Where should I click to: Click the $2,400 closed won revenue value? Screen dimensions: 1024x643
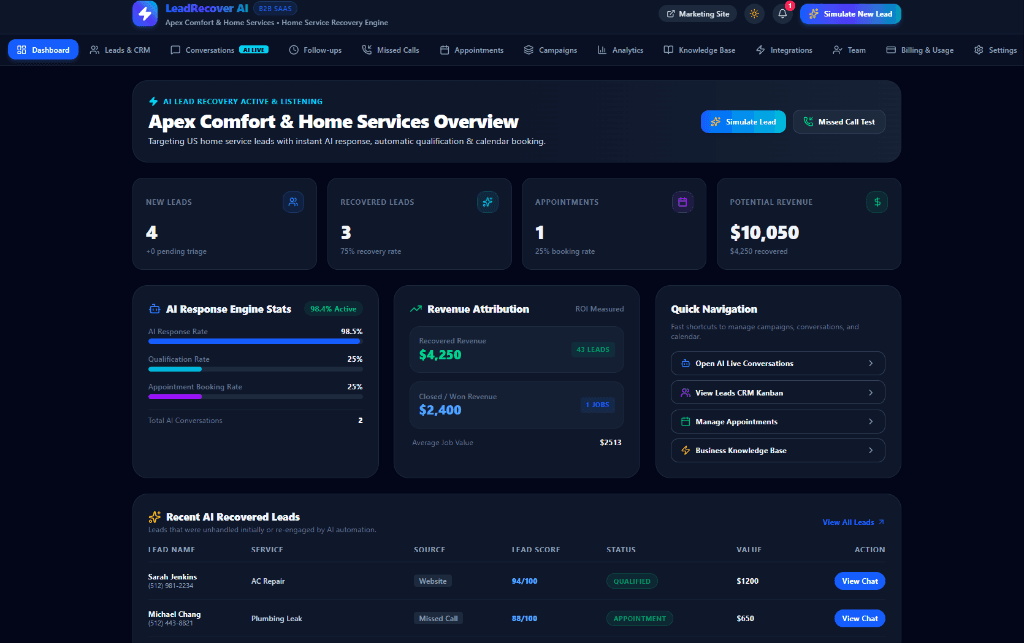[x=440, y=411]
